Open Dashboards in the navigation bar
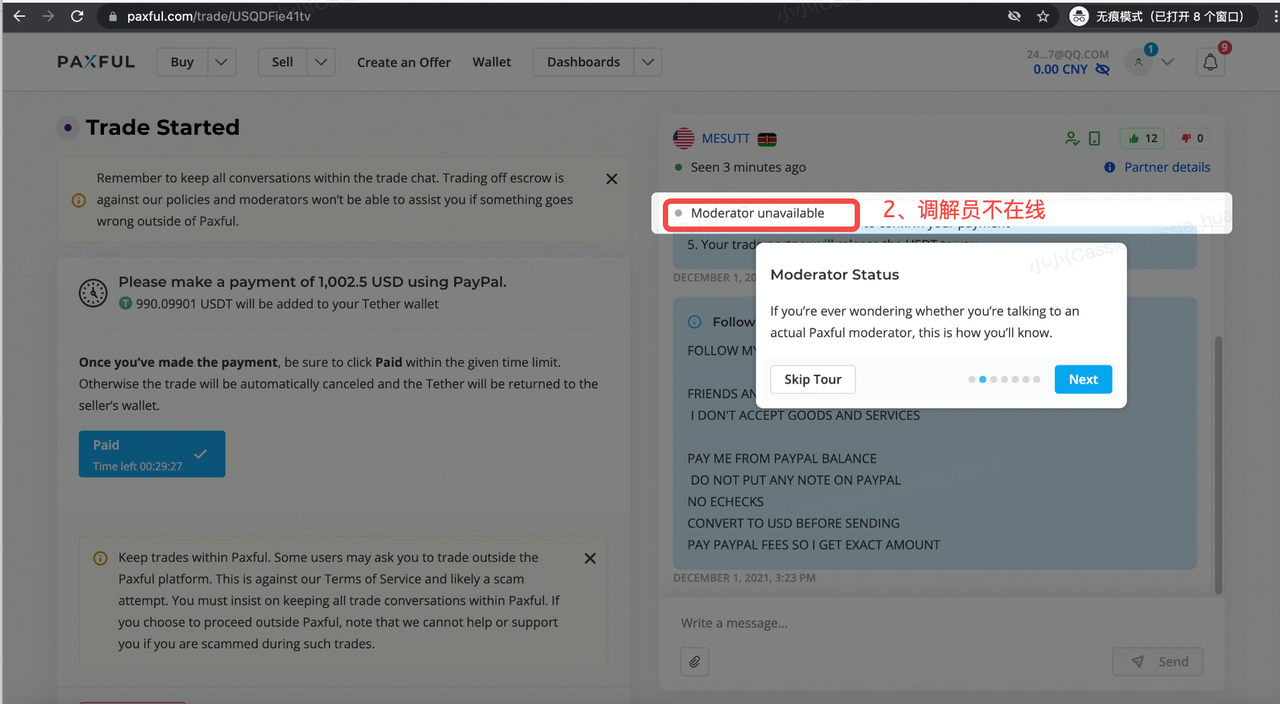This screenshot has width=1280, height=704. coord(584,62)
